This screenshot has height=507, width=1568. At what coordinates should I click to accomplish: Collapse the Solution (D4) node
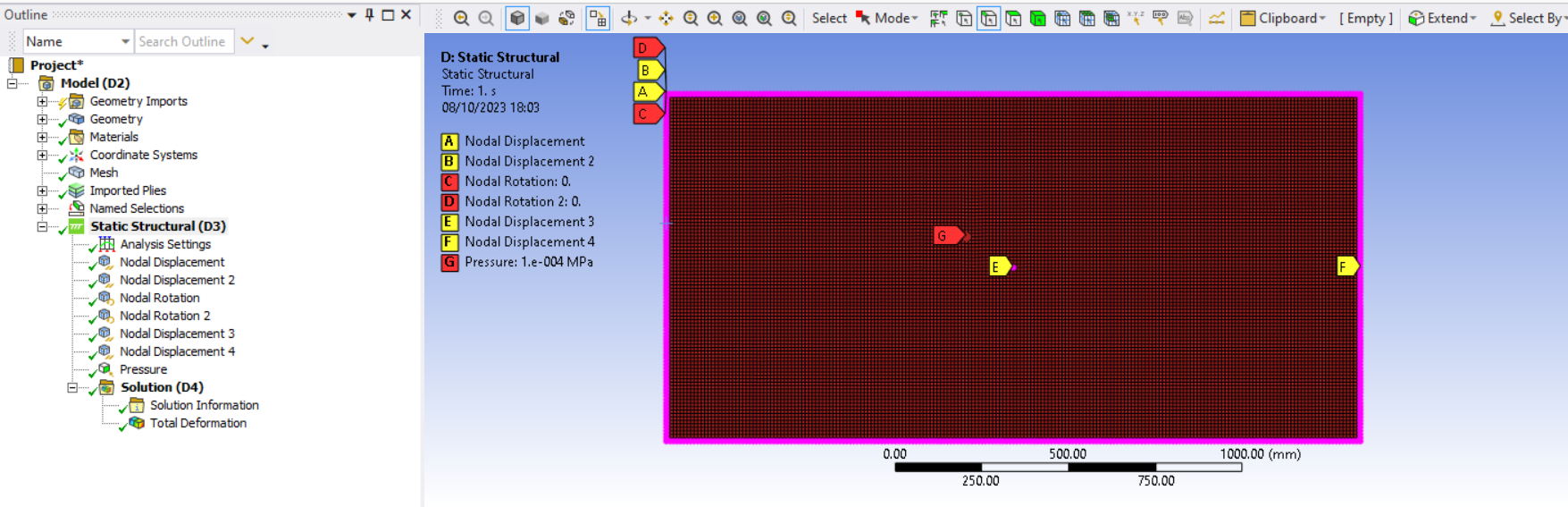click(72, 387)
